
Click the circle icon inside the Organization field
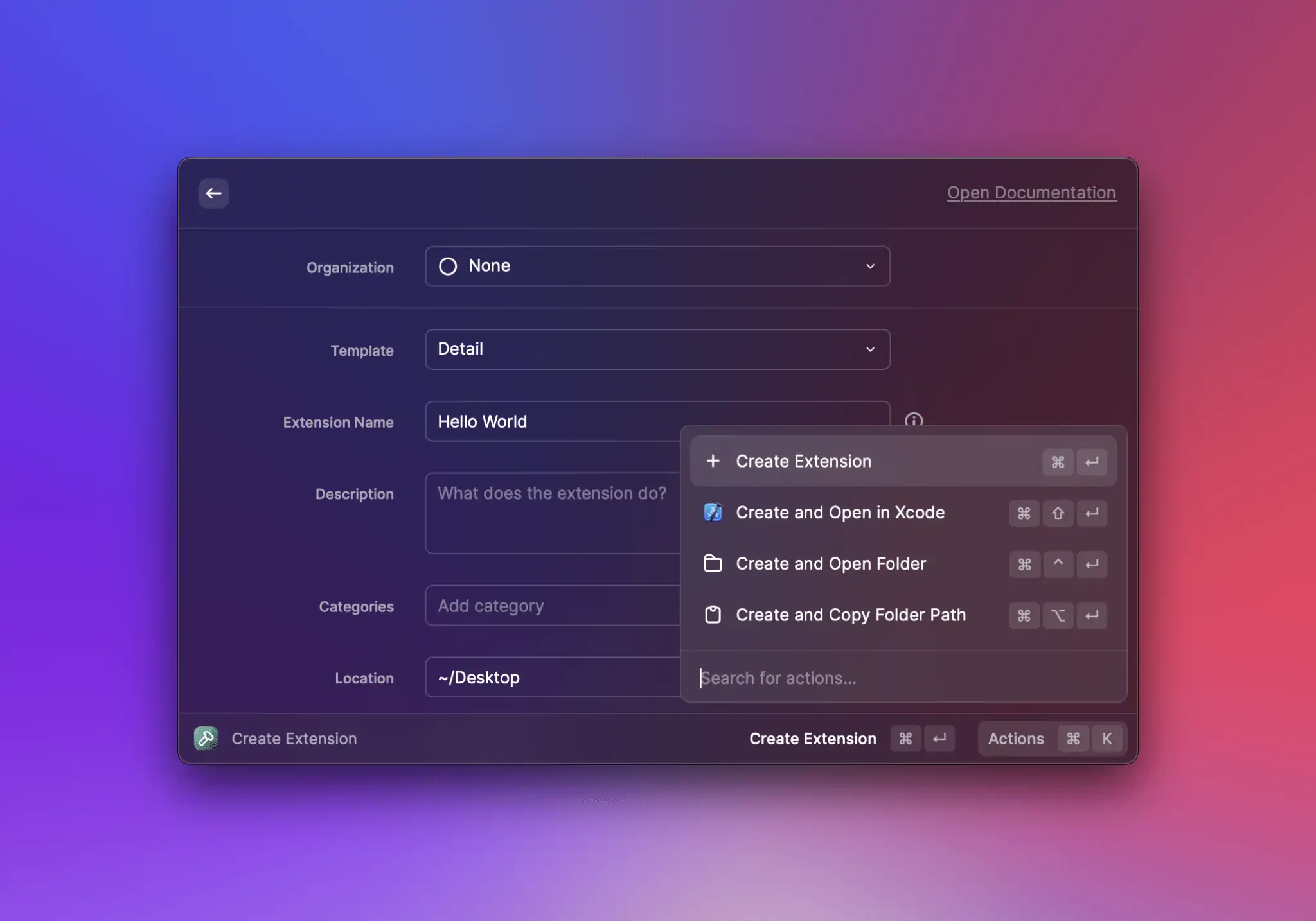point(448,266)
